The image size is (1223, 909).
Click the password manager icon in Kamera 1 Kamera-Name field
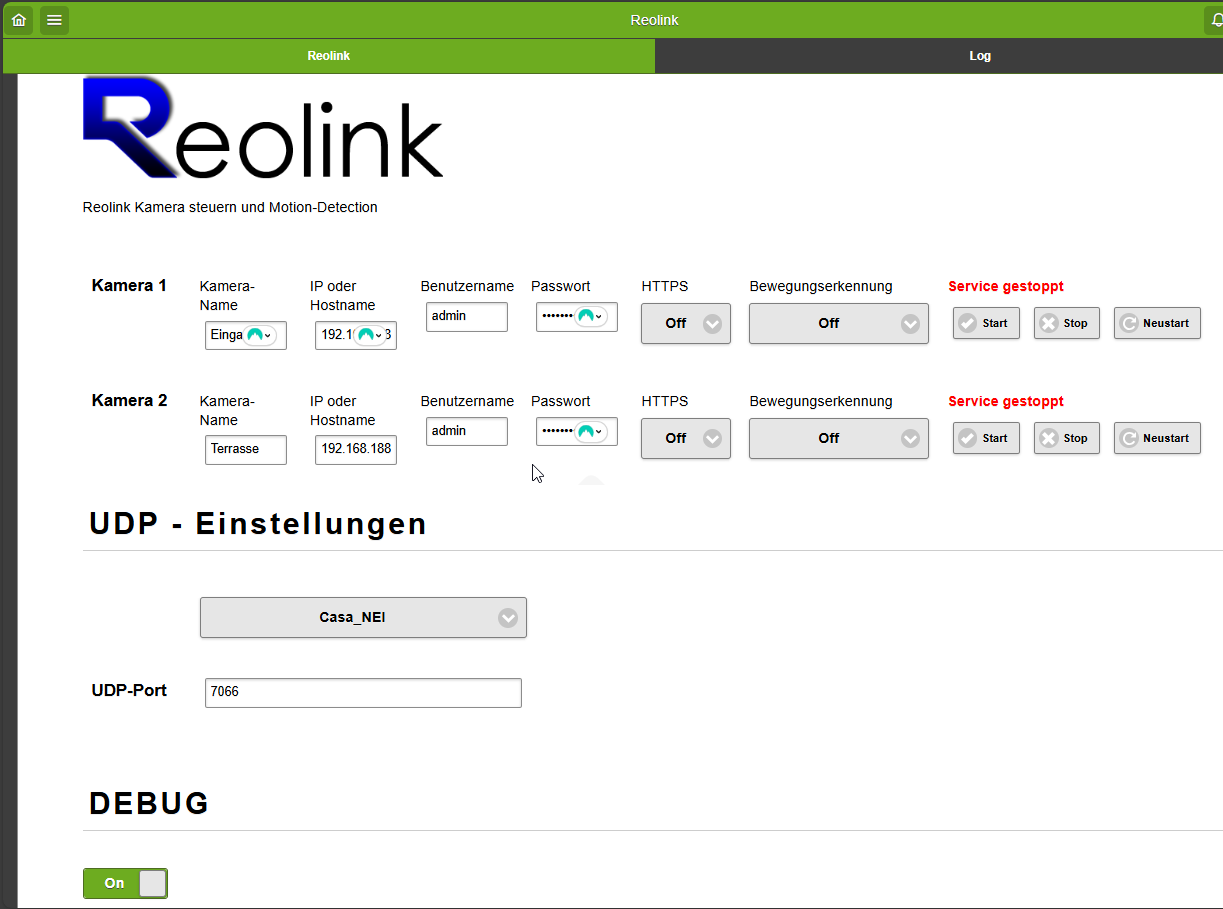(260, 335)
